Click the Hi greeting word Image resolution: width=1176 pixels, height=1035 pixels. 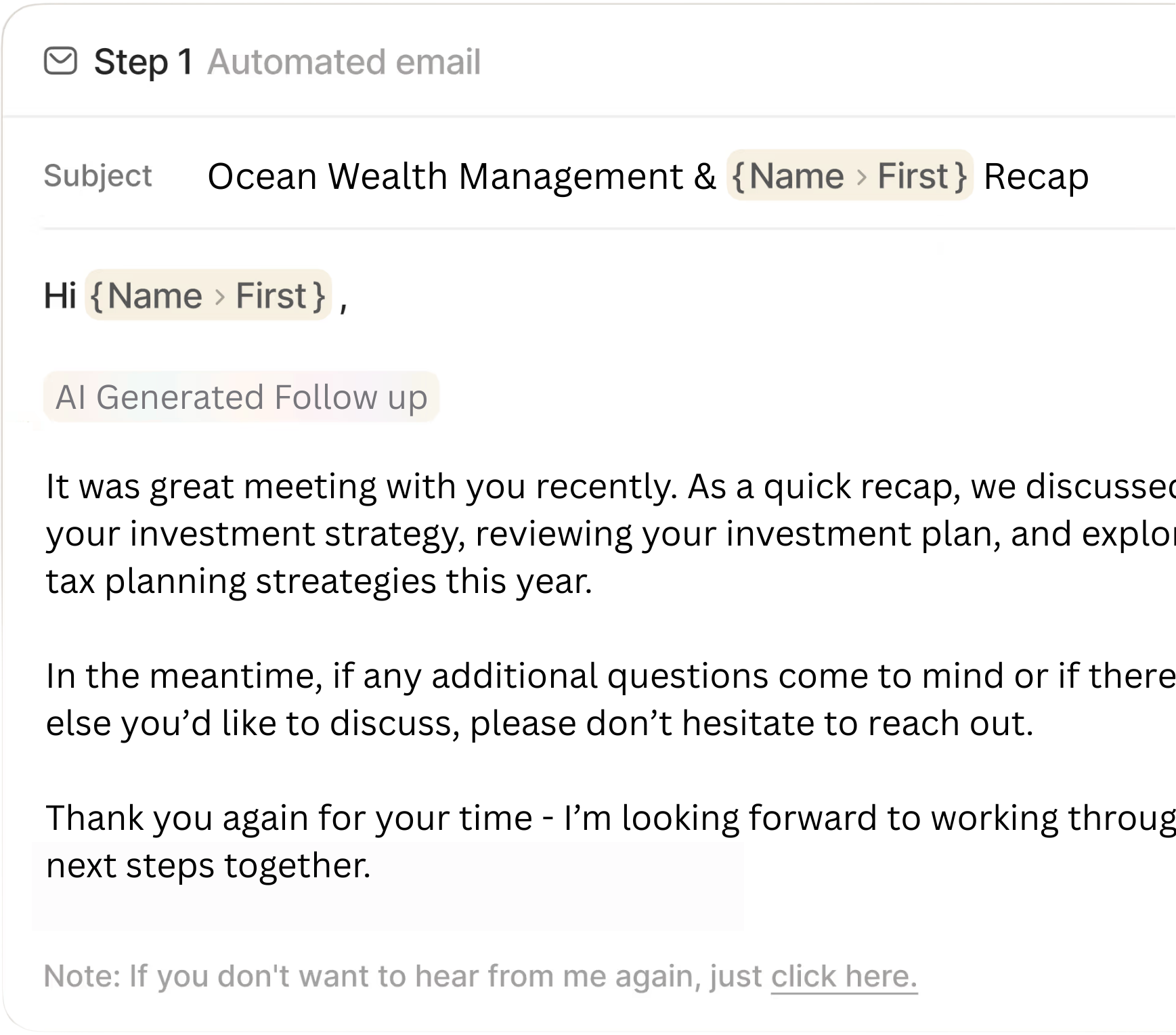[60, 296]
